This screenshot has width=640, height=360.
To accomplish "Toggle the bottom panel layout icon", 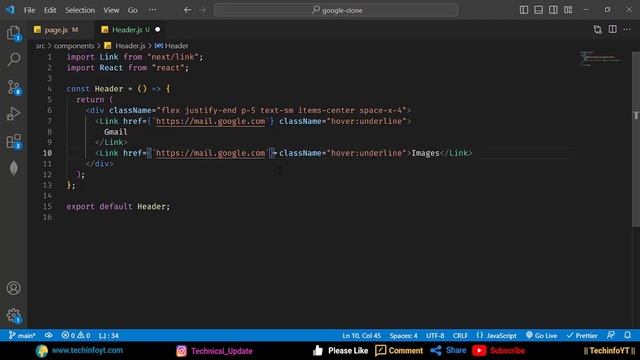I will click(538, 10).
